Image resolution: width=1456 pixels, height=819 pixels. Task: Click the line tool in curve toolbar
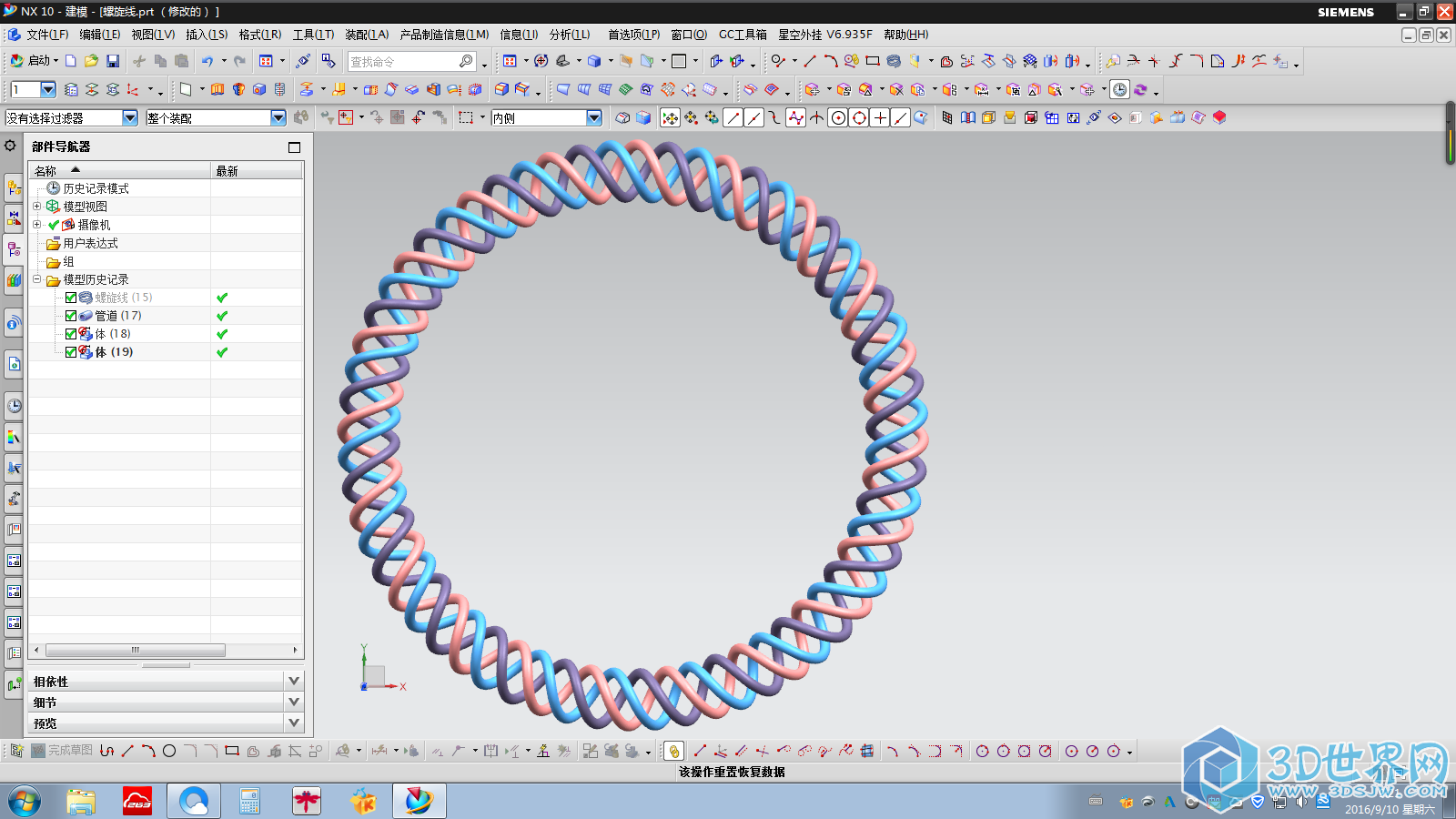(809, 61)
